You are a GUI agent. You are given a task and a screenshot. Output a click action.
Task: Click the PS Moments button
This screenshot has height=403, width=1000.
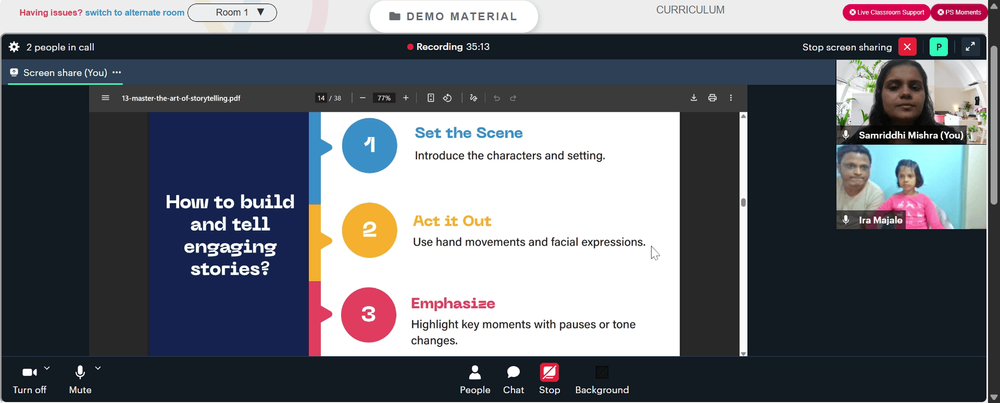[x=959, y=12]
